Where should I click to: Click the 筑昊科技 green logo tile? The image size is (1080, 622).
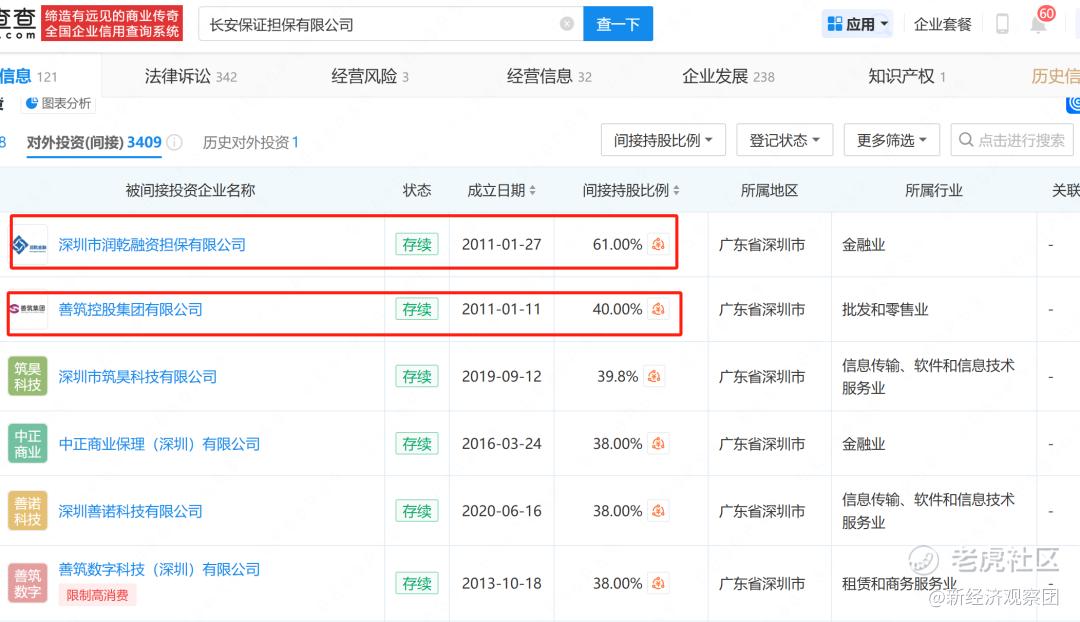pyautogui.click(x=28, y=376)
